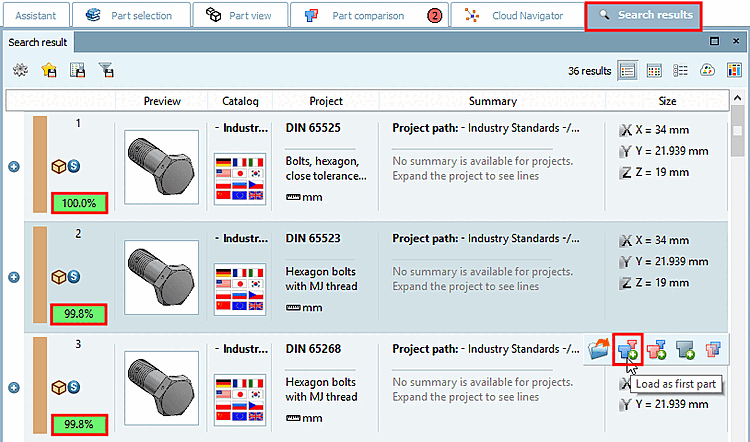Image resolution: width=750 pixels, height=442 pixels.
Task: Switch to the Part comparison tab
Action: (368, 15)
